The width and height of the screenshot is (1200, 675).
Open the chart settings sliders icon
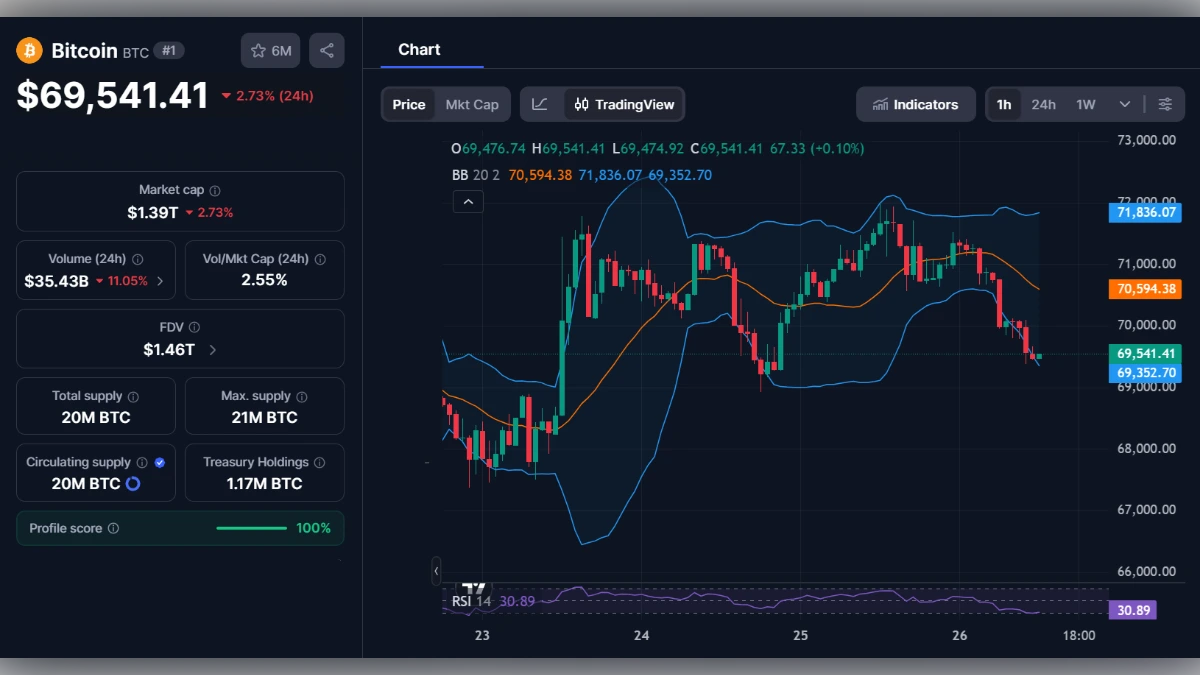pos(1166,103)
